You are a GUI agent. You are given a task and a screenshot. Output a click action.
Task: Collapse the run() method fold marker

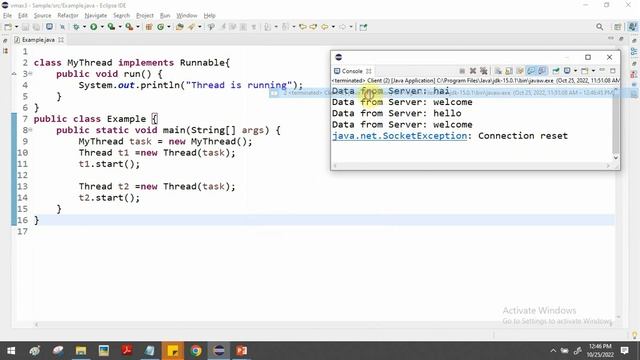(30, 74)
